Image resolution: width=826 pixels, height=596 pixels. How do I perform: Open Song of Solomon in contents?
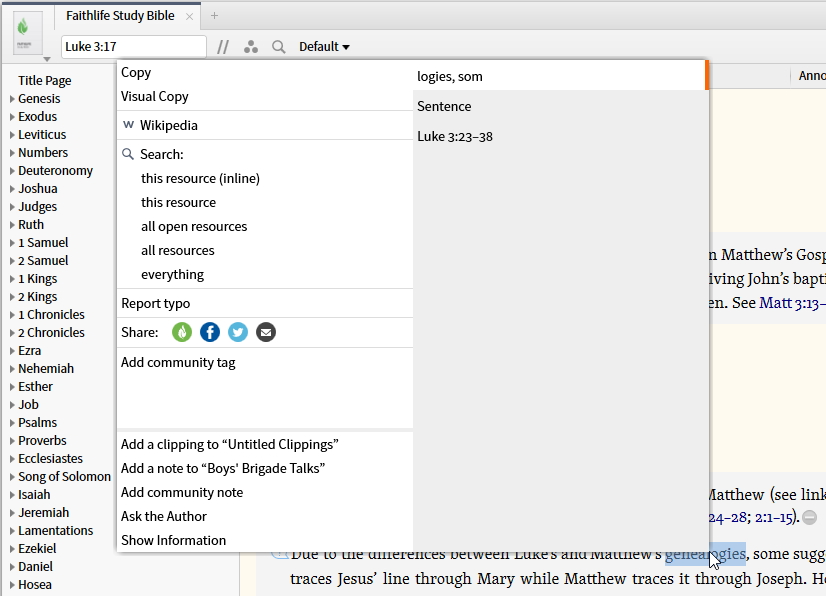(x=64, y=477)
